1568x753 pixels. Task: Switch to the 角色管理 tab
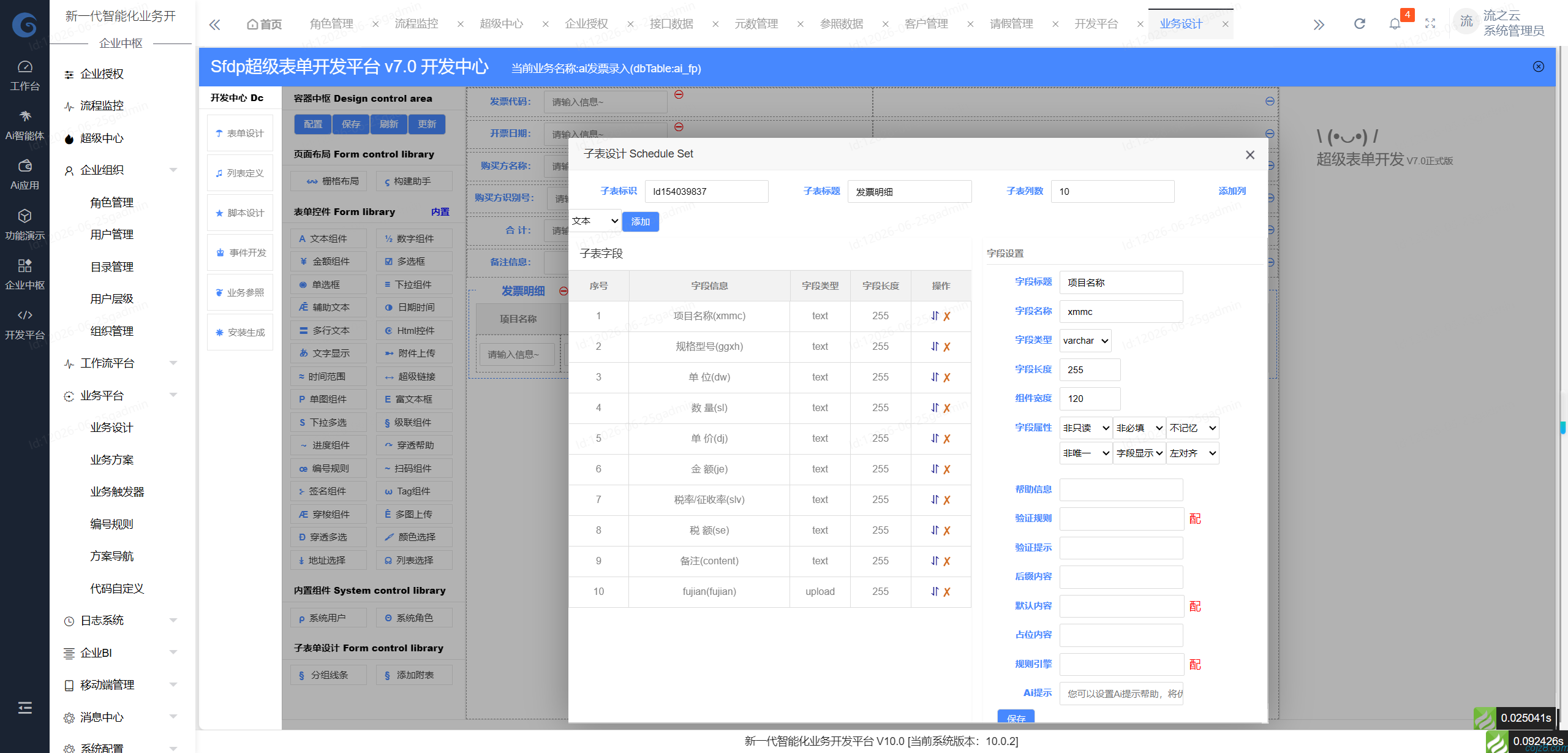(x=331, y=24)
